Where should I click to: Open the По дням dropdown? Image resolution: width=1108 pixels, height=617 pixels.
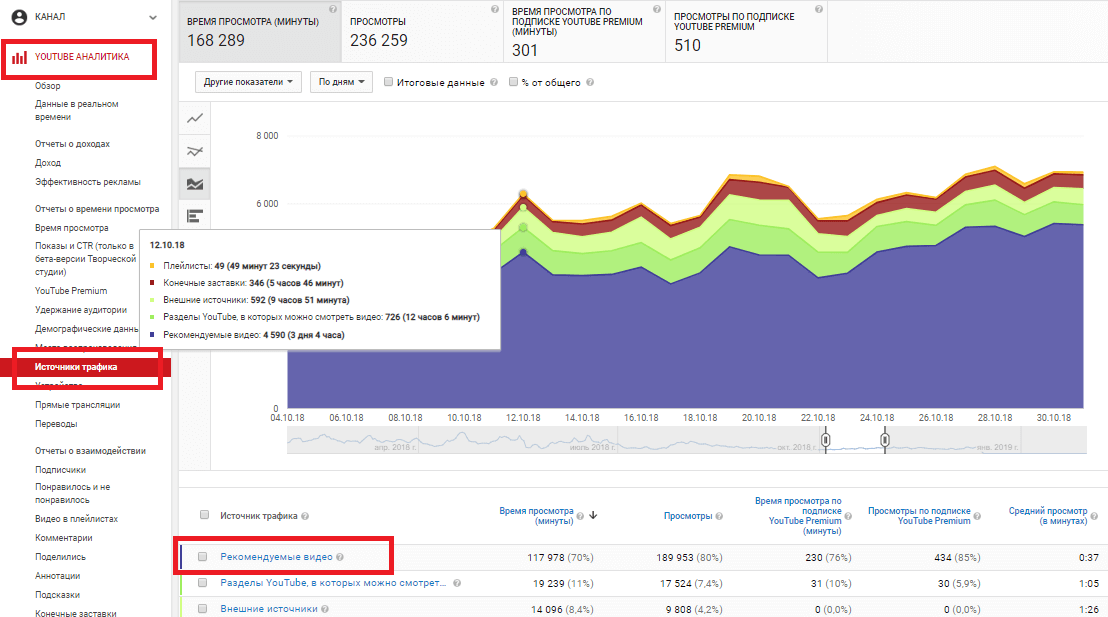[x=340, y=82]
